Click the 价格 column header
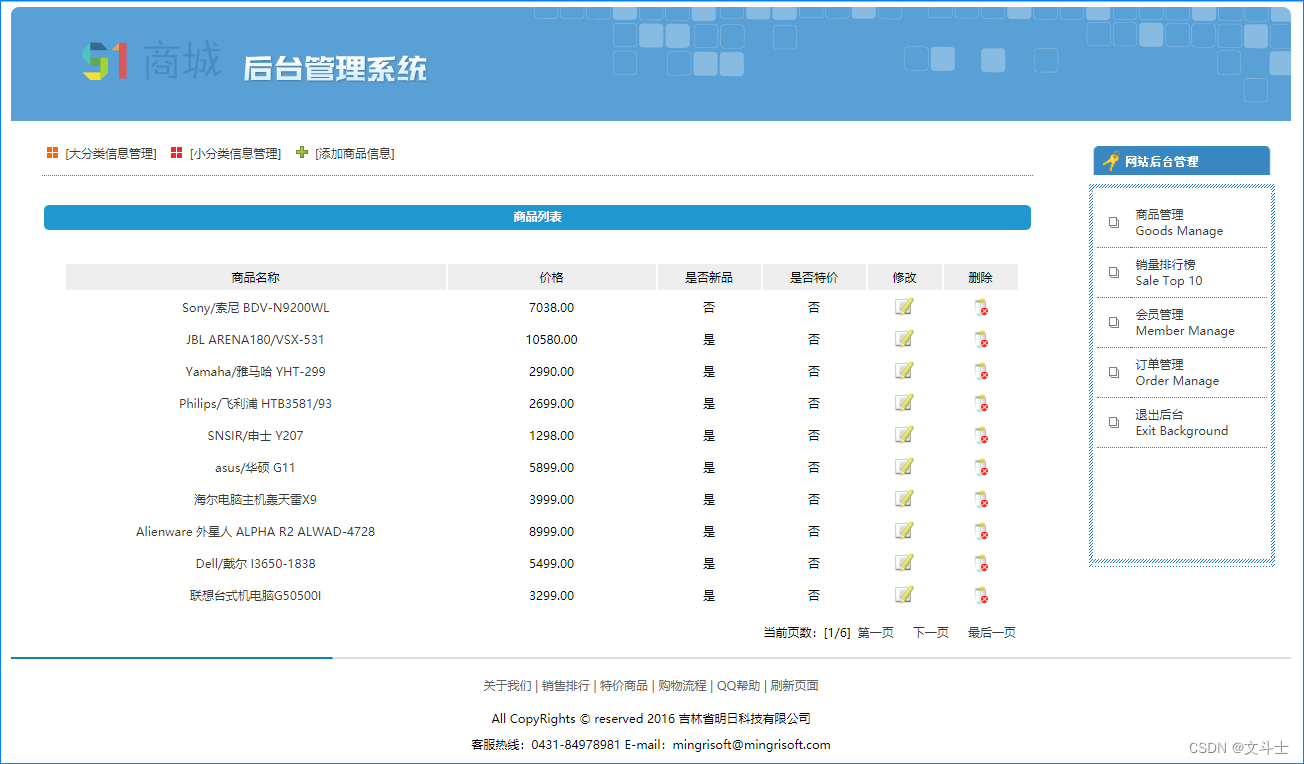 [x=552, y=277]
